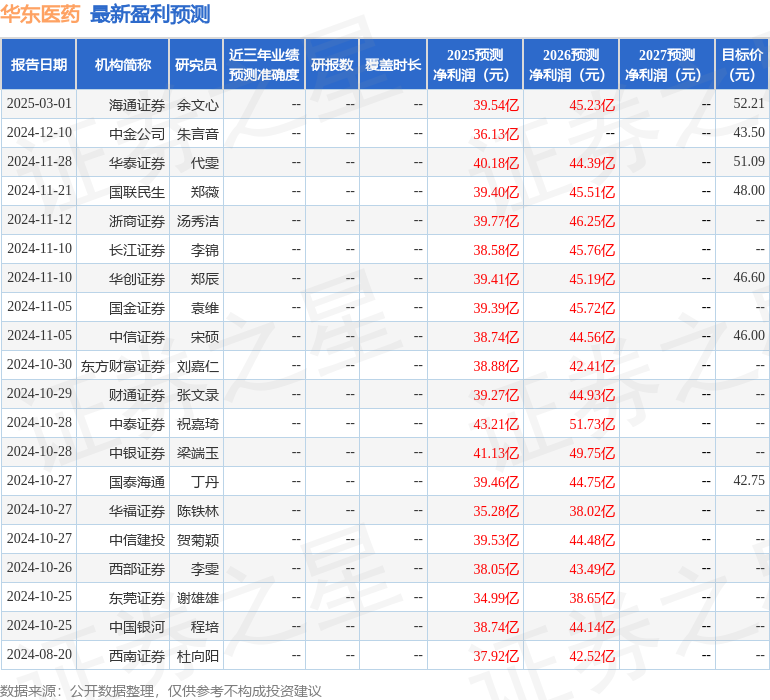Click analyst name 袁维
Image resolution: width=770 pixels, height=700 pixels.
205,308
